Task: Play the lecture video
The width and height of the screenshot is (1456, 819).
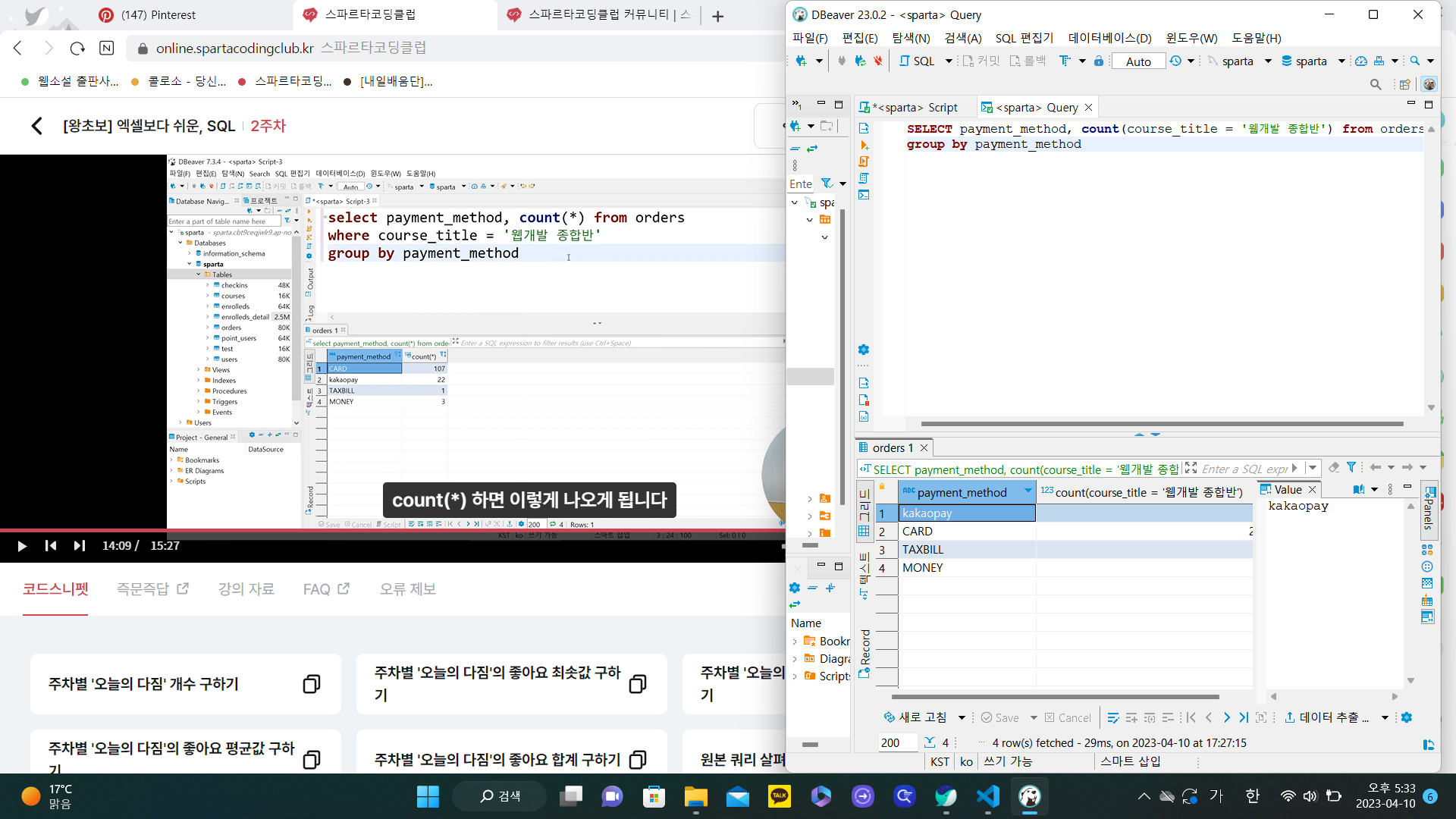Action: point(22,546)
